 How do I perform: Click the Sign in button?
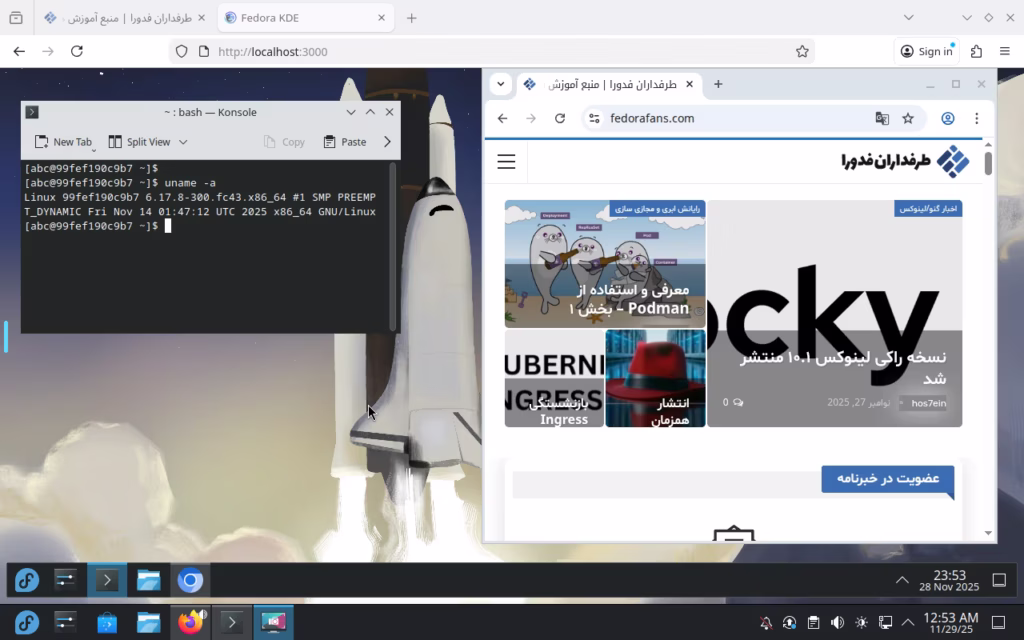click(925, 51)
